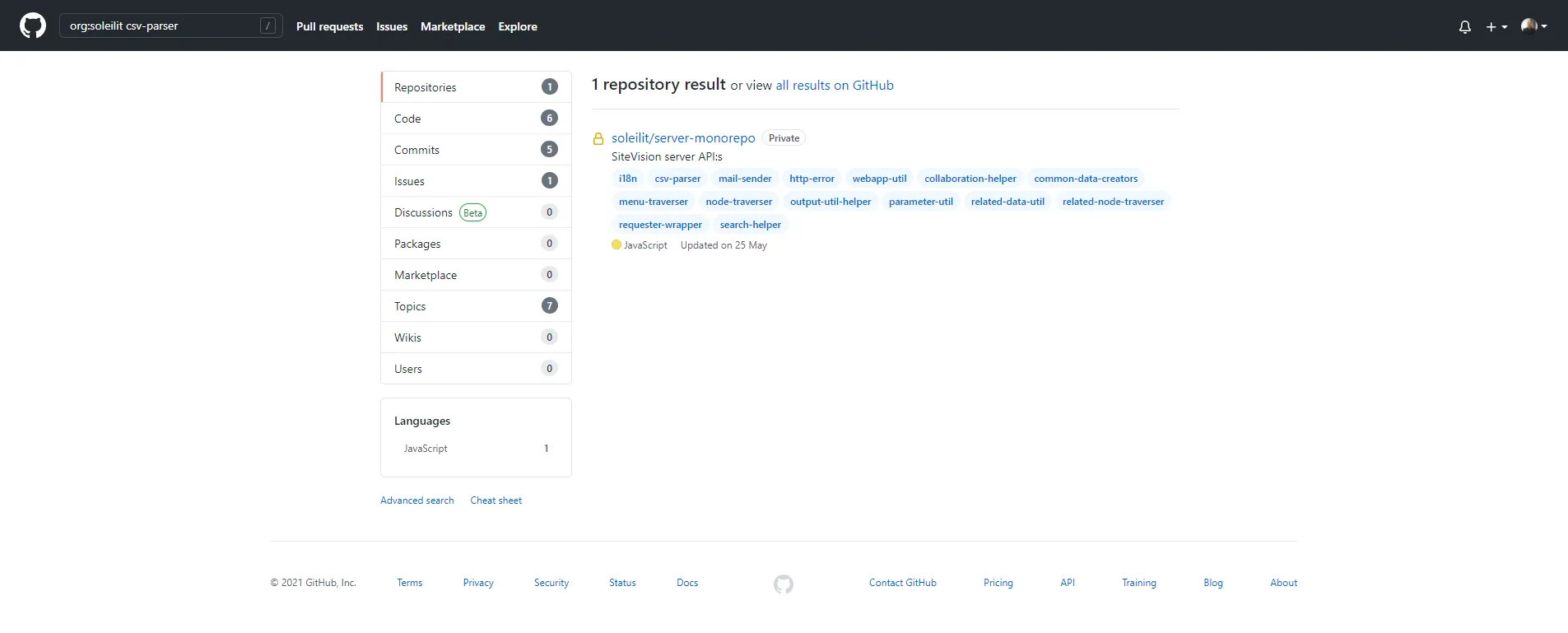Click requester-wrapper topic tag
Viewport: 1568px width, 633px height.
(660, 225)
